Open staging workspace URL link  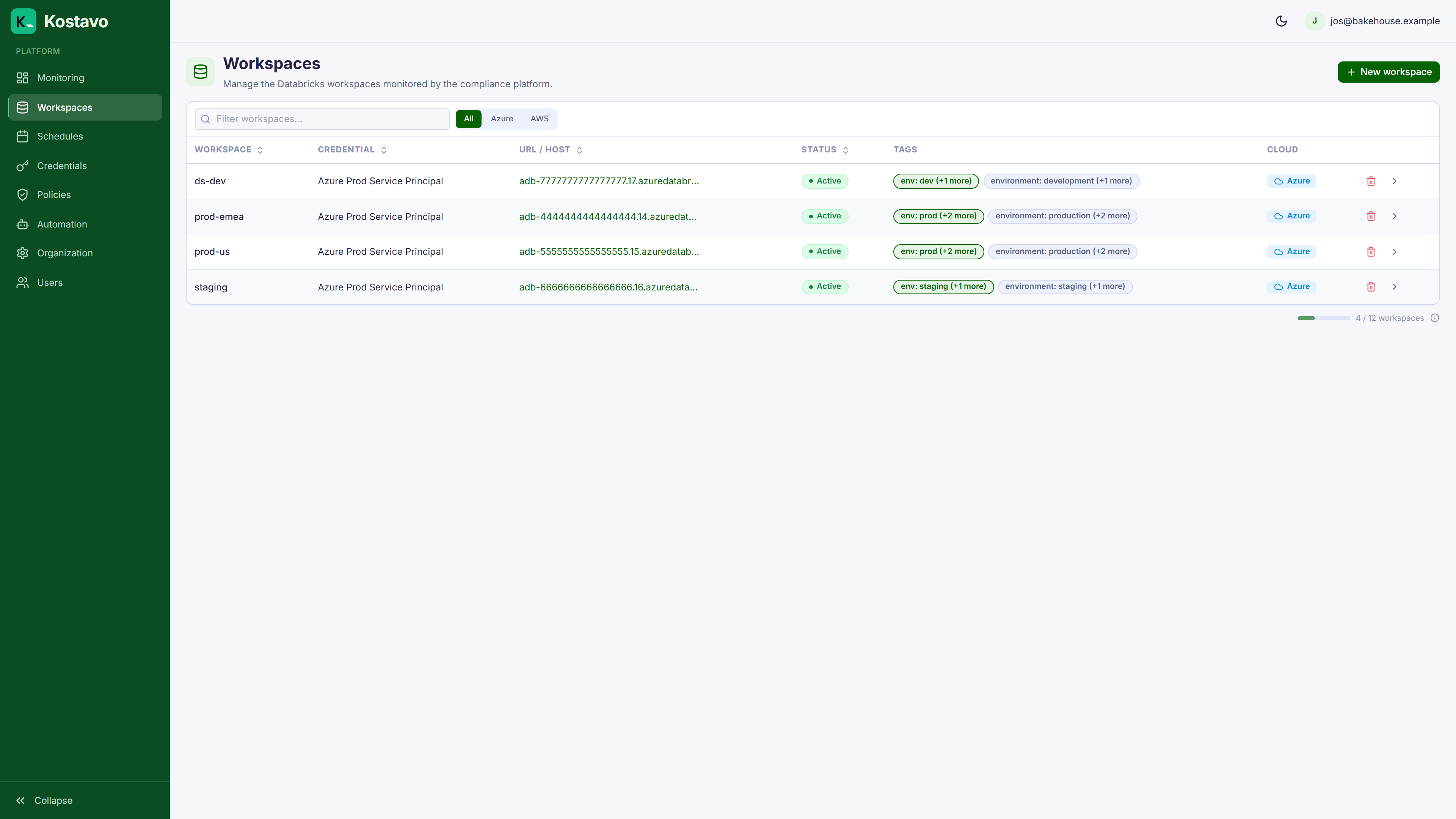(608, 287)
